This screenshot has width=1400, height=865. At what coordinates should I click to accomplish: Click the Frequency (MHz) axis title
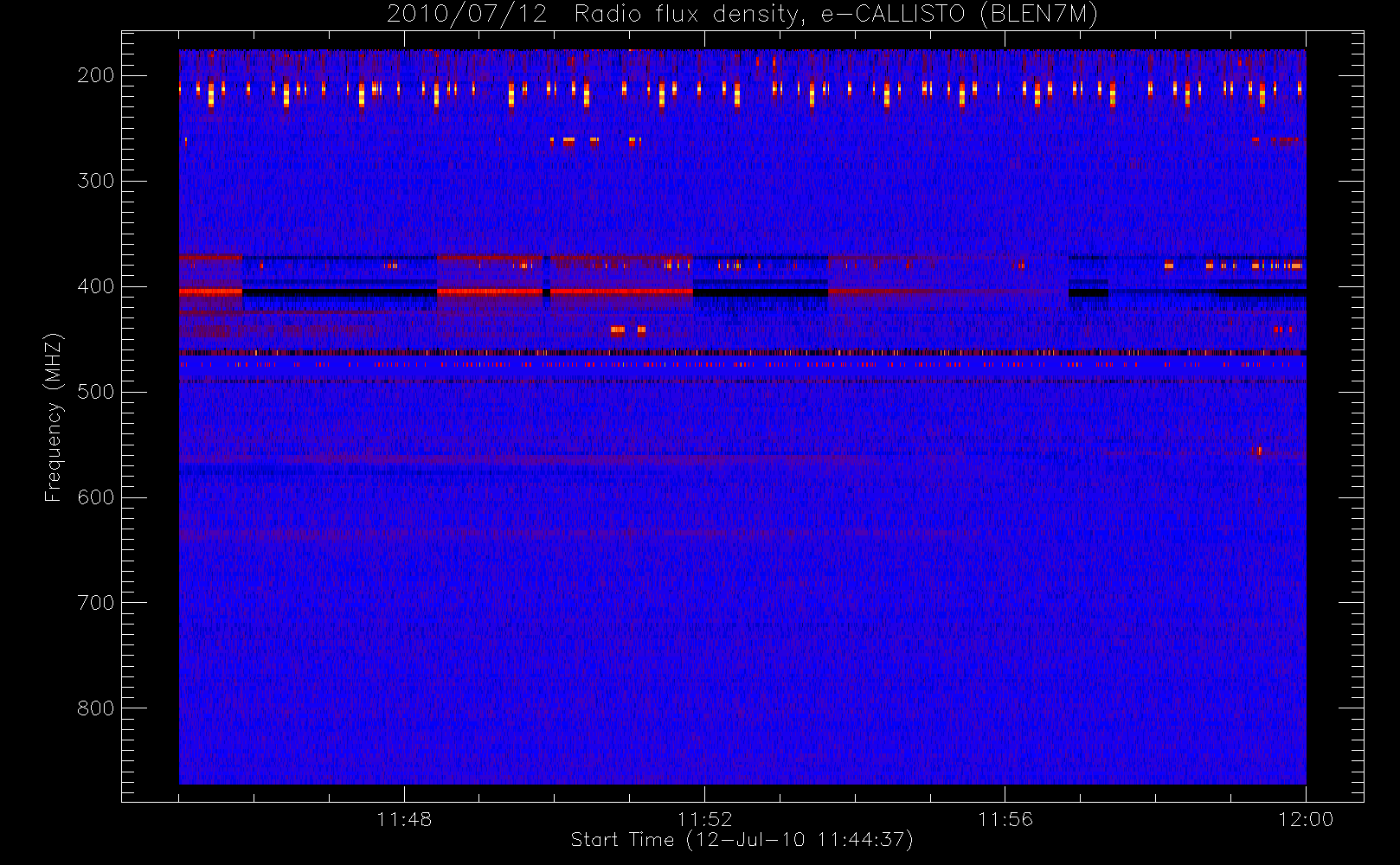coord(54,417)
